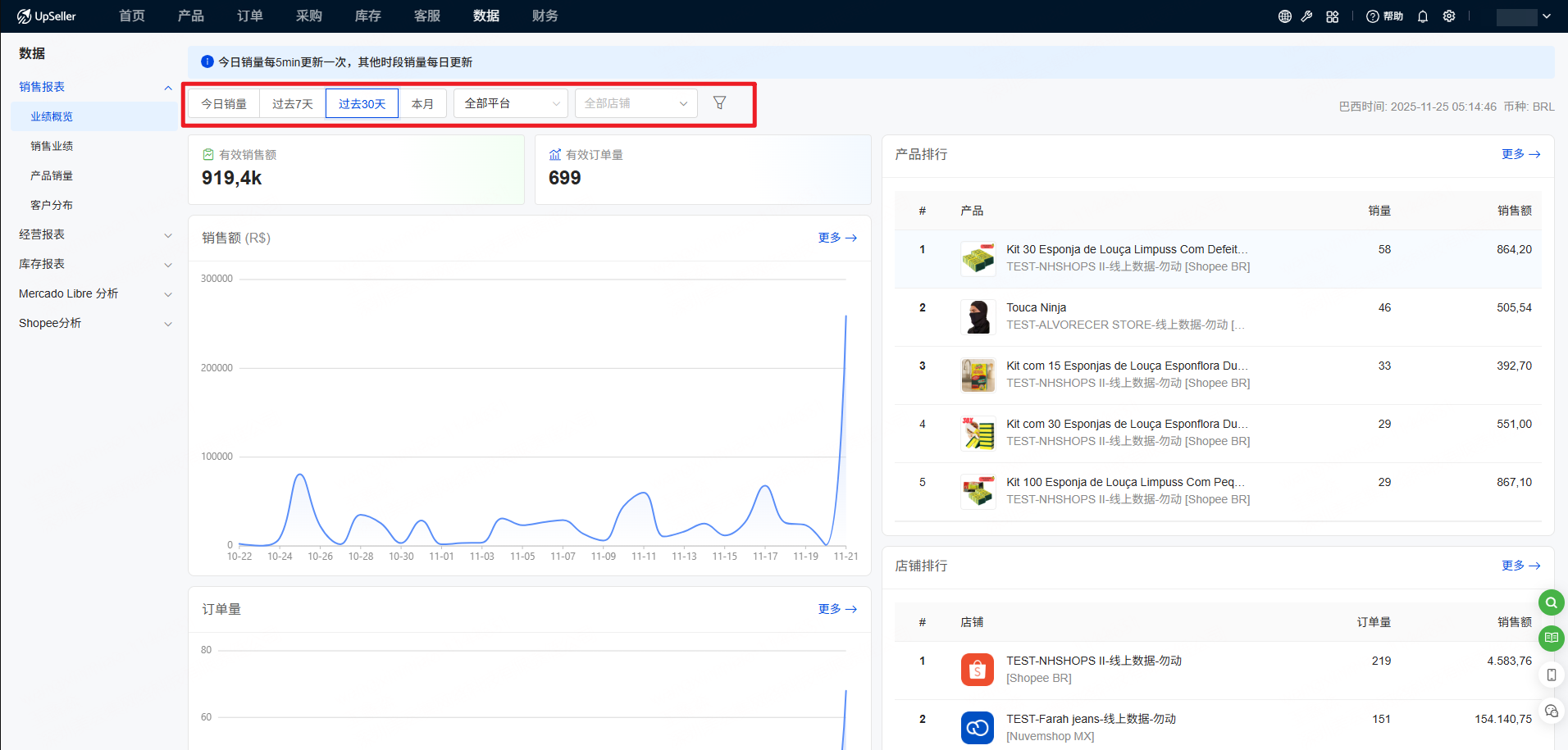Click the green floating search button
This screenshot has width=1568, height=750.
pos(1551,602)
